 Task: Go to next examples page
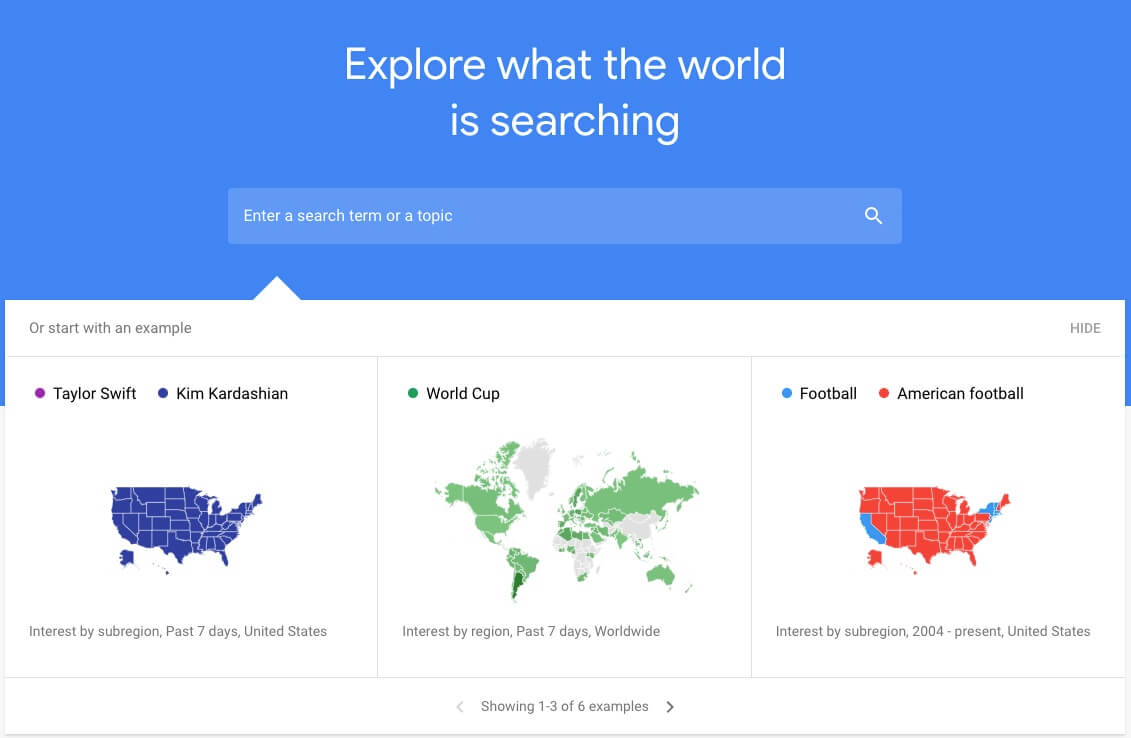[670, 707]
